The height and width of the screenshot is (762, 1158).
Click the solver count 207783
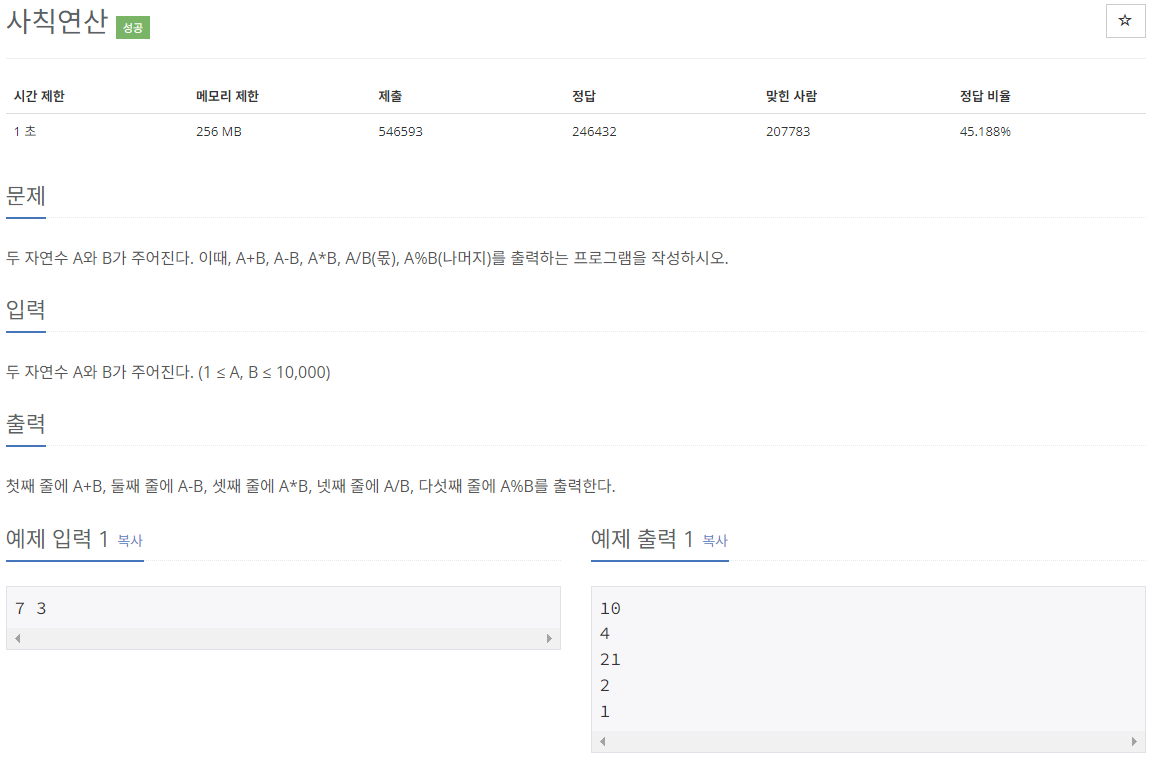tap(788, 131)
